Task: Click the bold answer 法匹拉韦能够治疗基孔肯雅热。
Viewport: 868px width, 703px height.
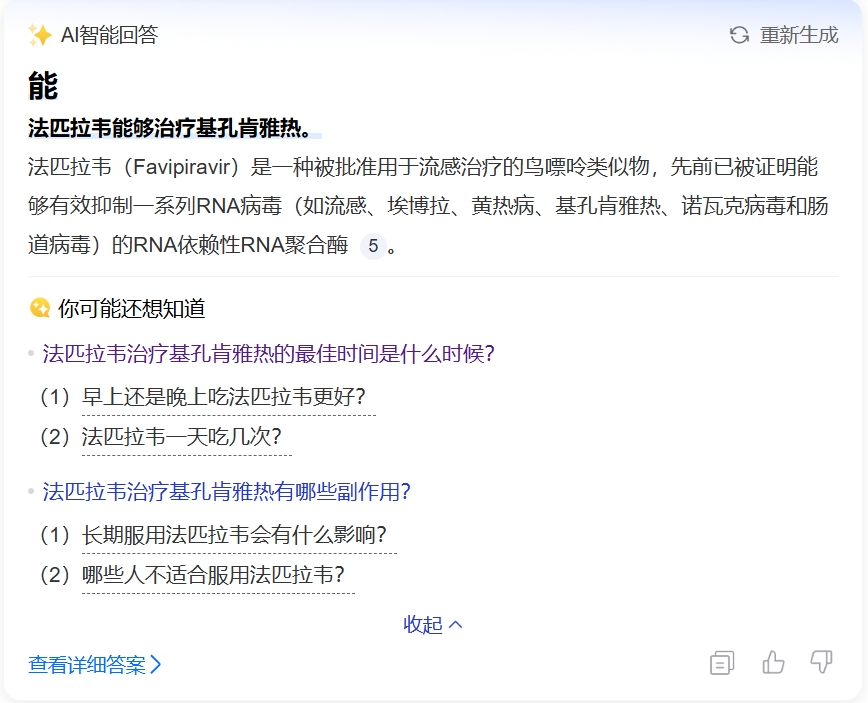Action: [x=172, y=128]
